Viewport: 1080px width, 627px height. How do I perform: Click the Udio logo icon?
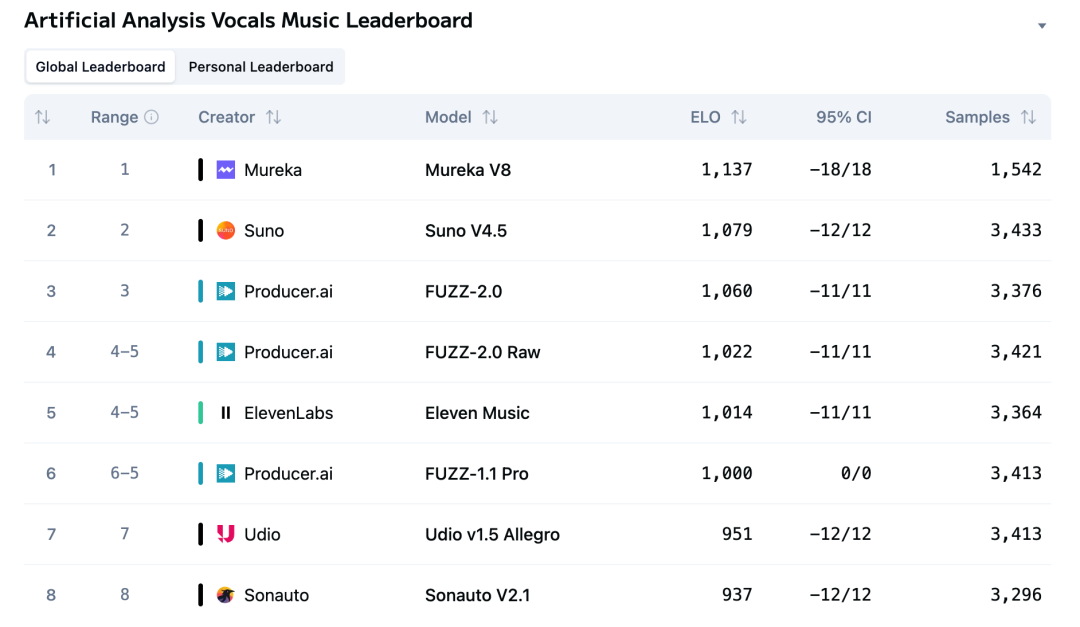click(x=226, y=534)
